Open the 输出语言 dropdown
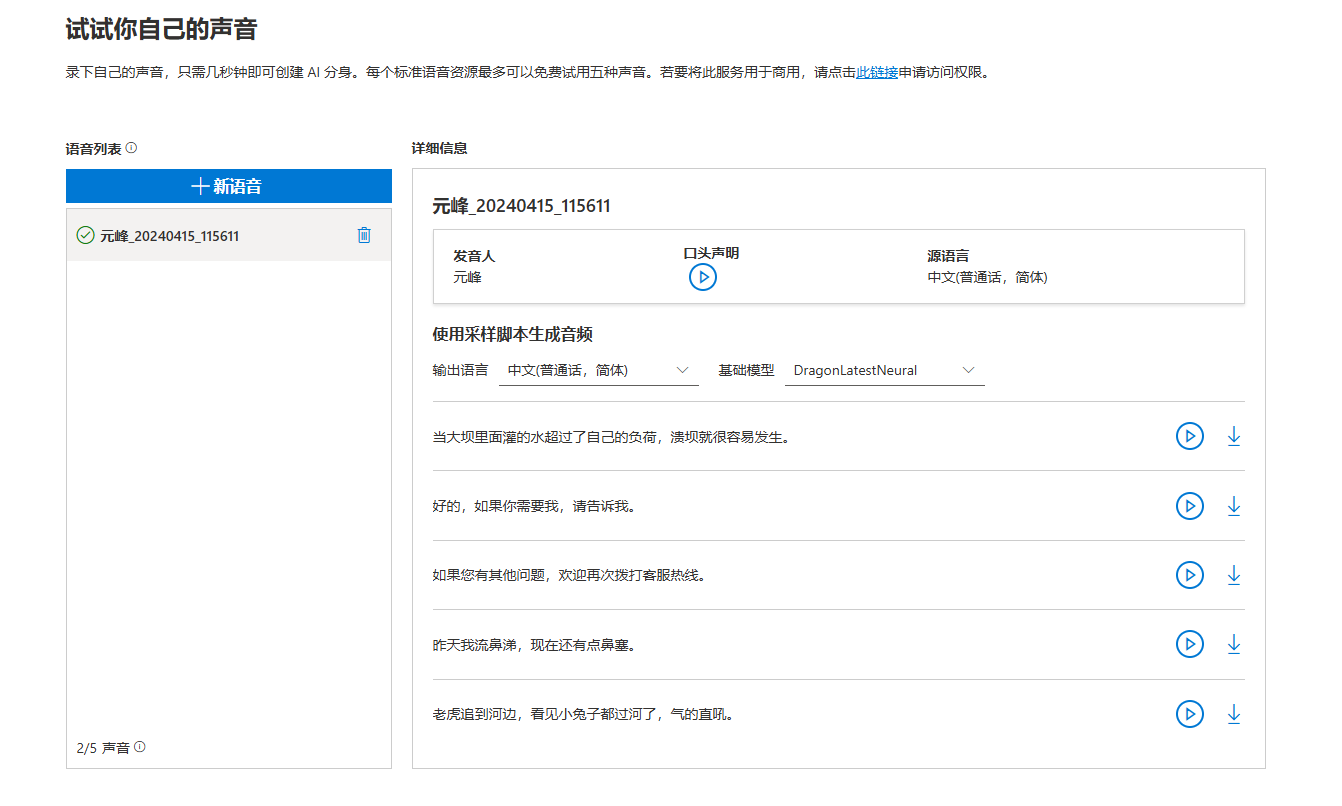 click(x=598, y=370)
